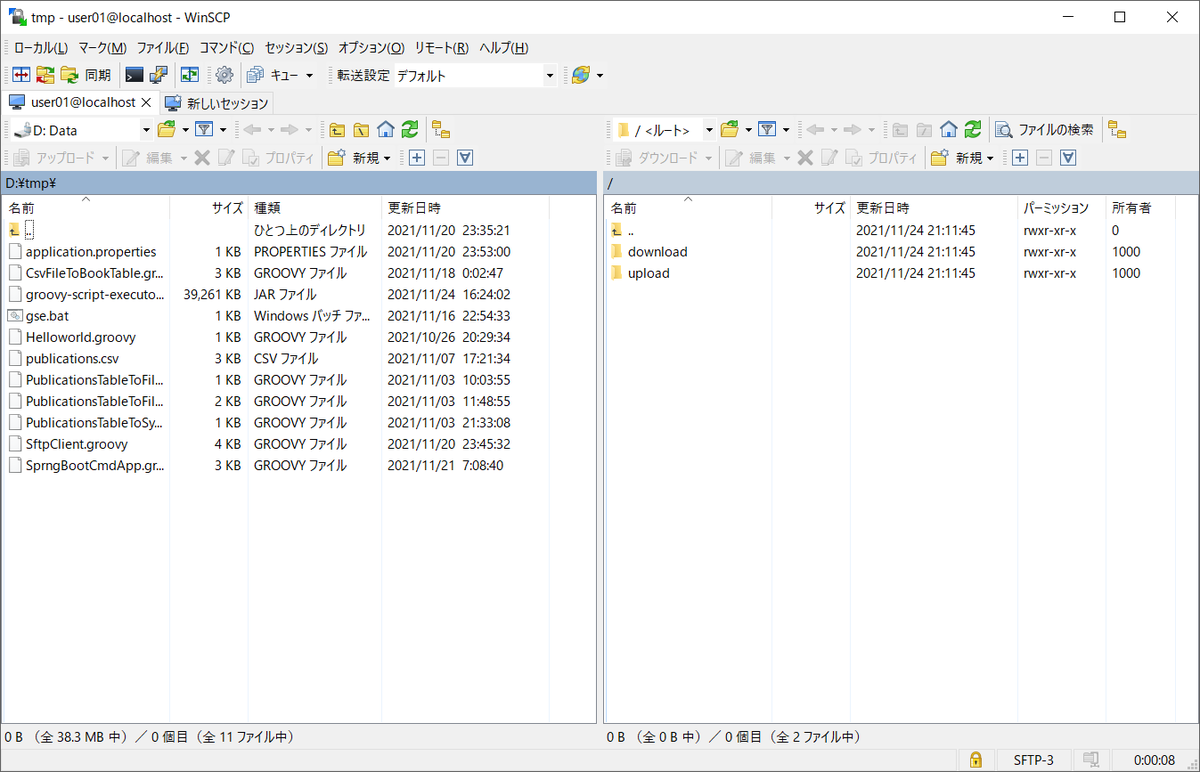The height and width of the screenshot is (772, 1200).
Task: Expand the remote 新規 dropdown arrow
Action: click(990, 157)
